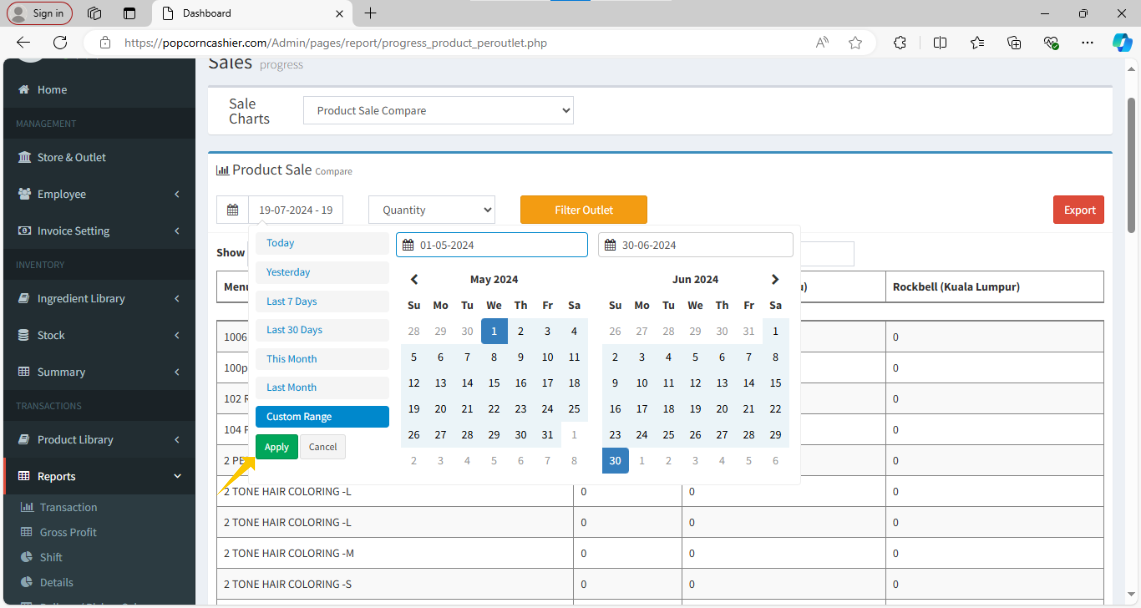Image resolution: width=1141 pixels, height=608 pixels.
Task: Click the Stock database icon
Action: click(24, 335)
